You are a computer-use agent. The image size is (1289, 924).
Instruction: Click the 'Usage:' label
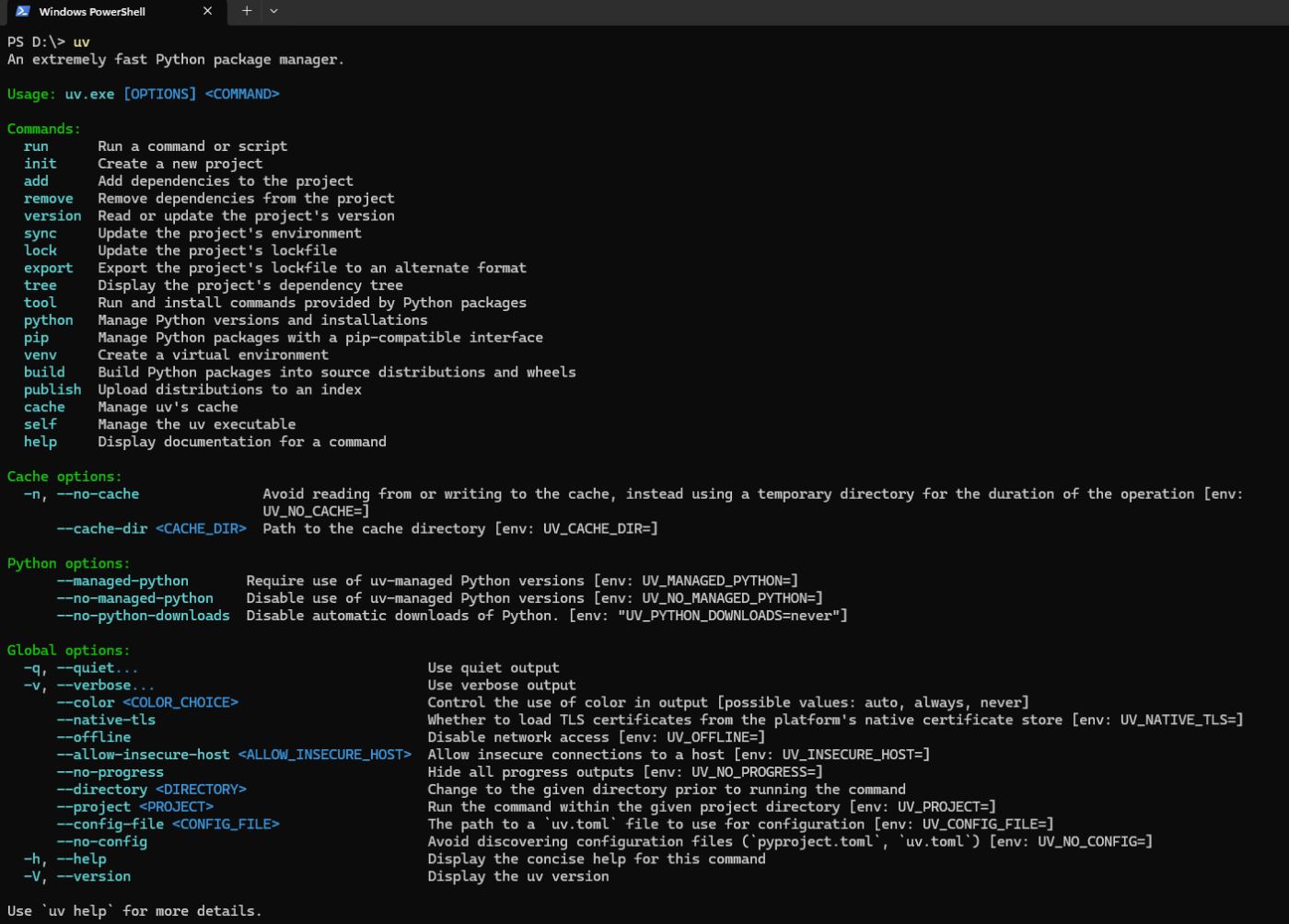click(31, 95)
